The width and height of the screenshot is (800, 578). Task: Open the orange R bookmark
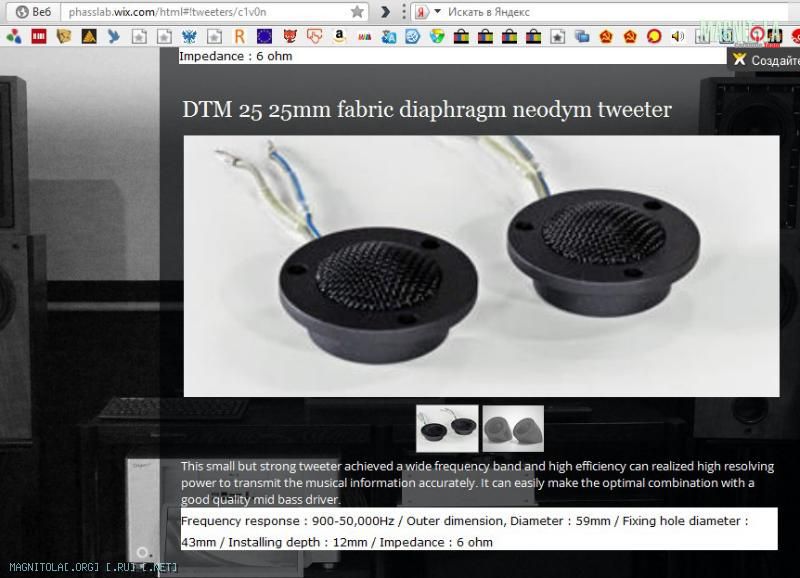[x=239, y=36]
